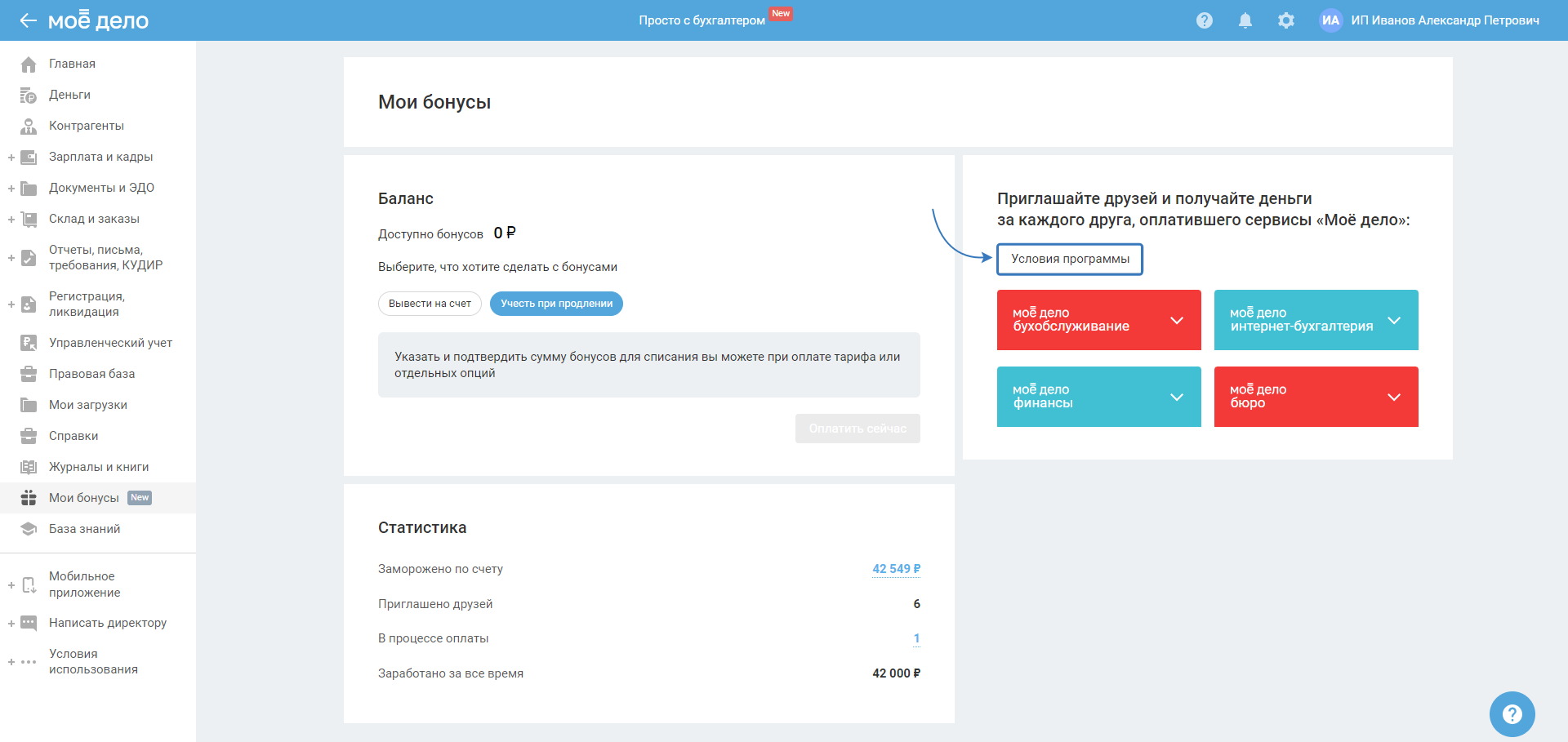
Task: Open Мои загрузки in the sidebar
Action: [x=88, y=405]
